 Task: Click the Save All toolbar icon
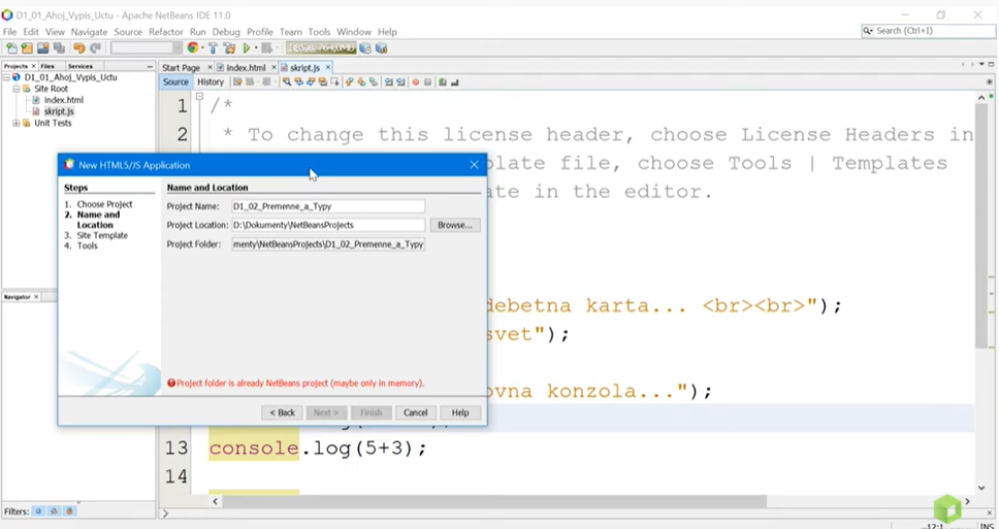point(59,48)
